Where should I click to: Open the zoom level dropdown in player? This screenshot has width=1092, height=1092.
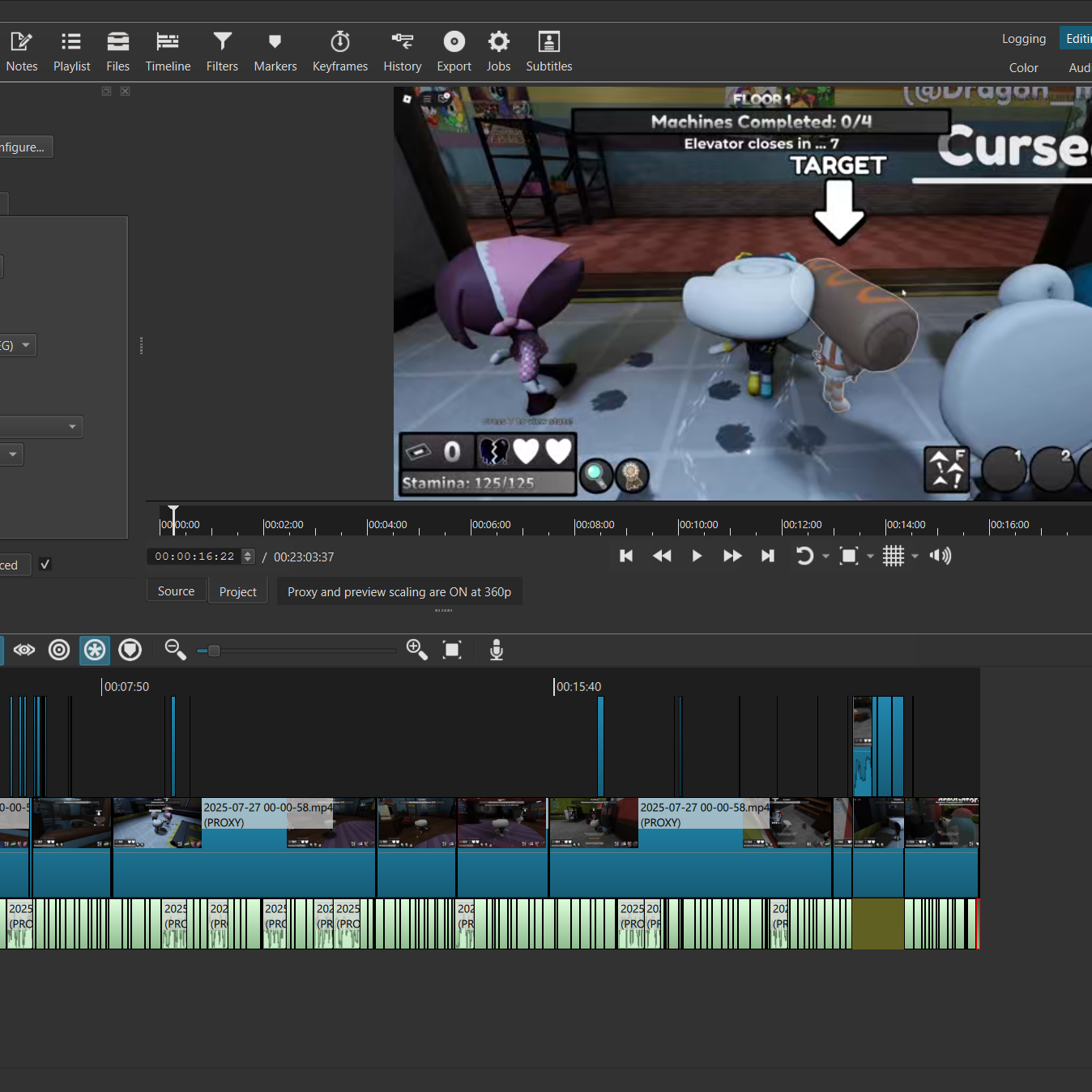pos(870,557)
